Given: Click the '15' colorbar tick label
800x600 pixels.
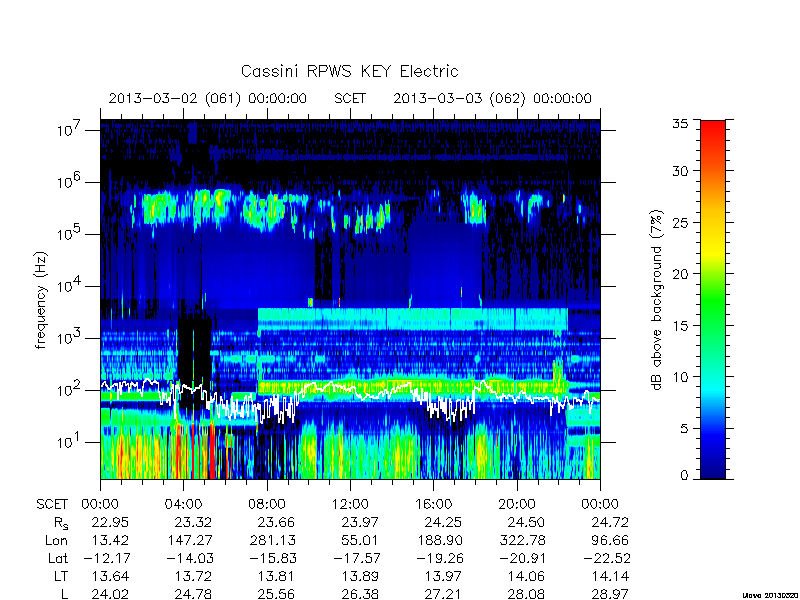Looking at the screenshot, I should 680,326.
